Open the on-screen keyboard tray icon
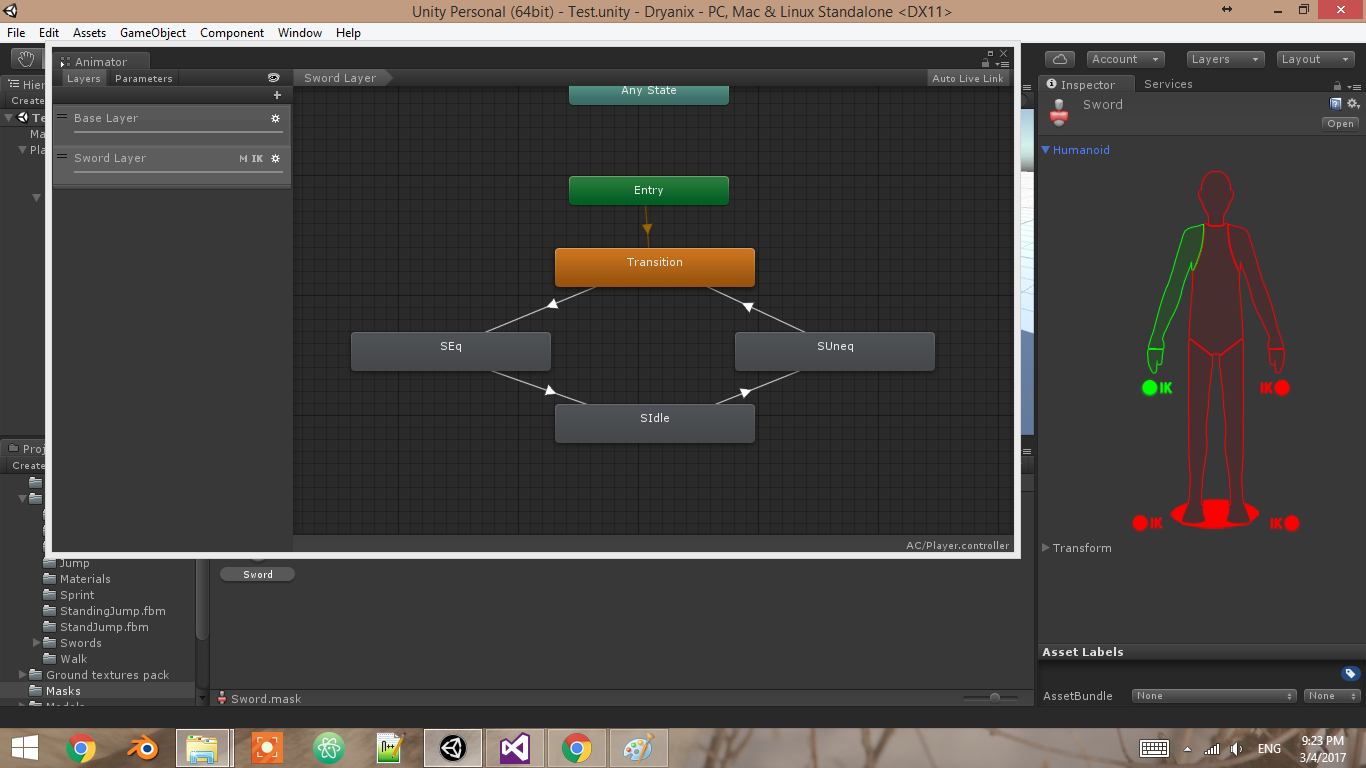This screenshot has height=768, width=1366. point(1155,748)
